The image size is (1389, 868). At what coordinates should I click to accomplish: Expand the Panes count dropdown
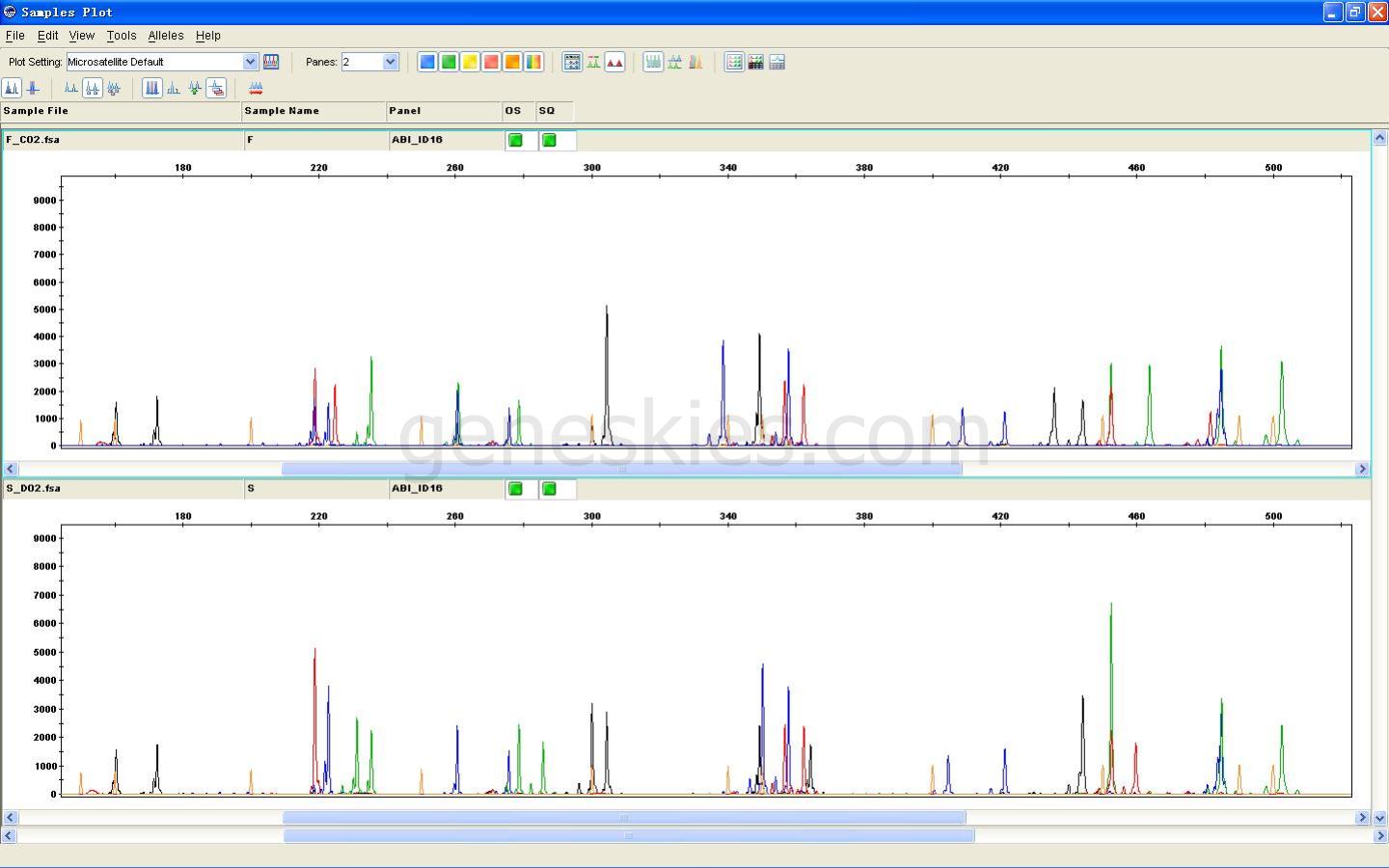coord(390,62)
